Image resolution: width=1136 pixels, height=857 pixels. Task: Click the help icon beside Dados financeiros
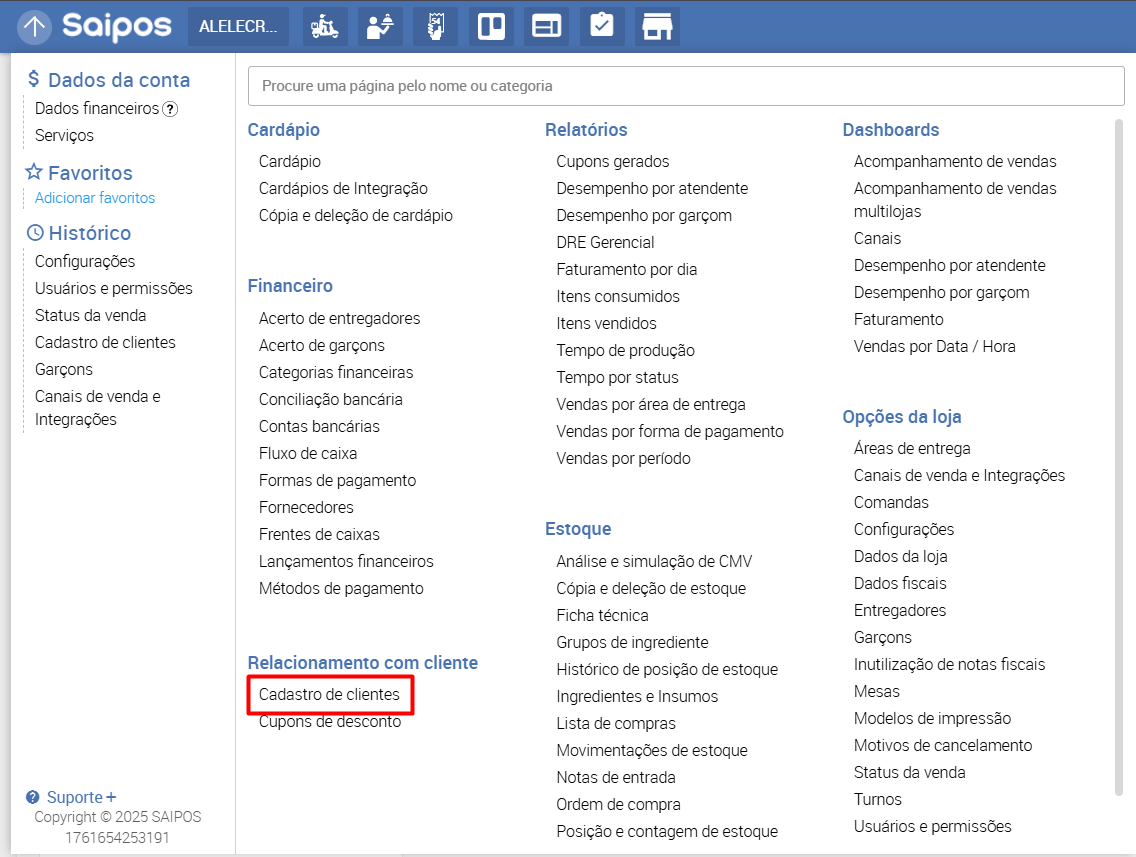(x=170, y=109)
